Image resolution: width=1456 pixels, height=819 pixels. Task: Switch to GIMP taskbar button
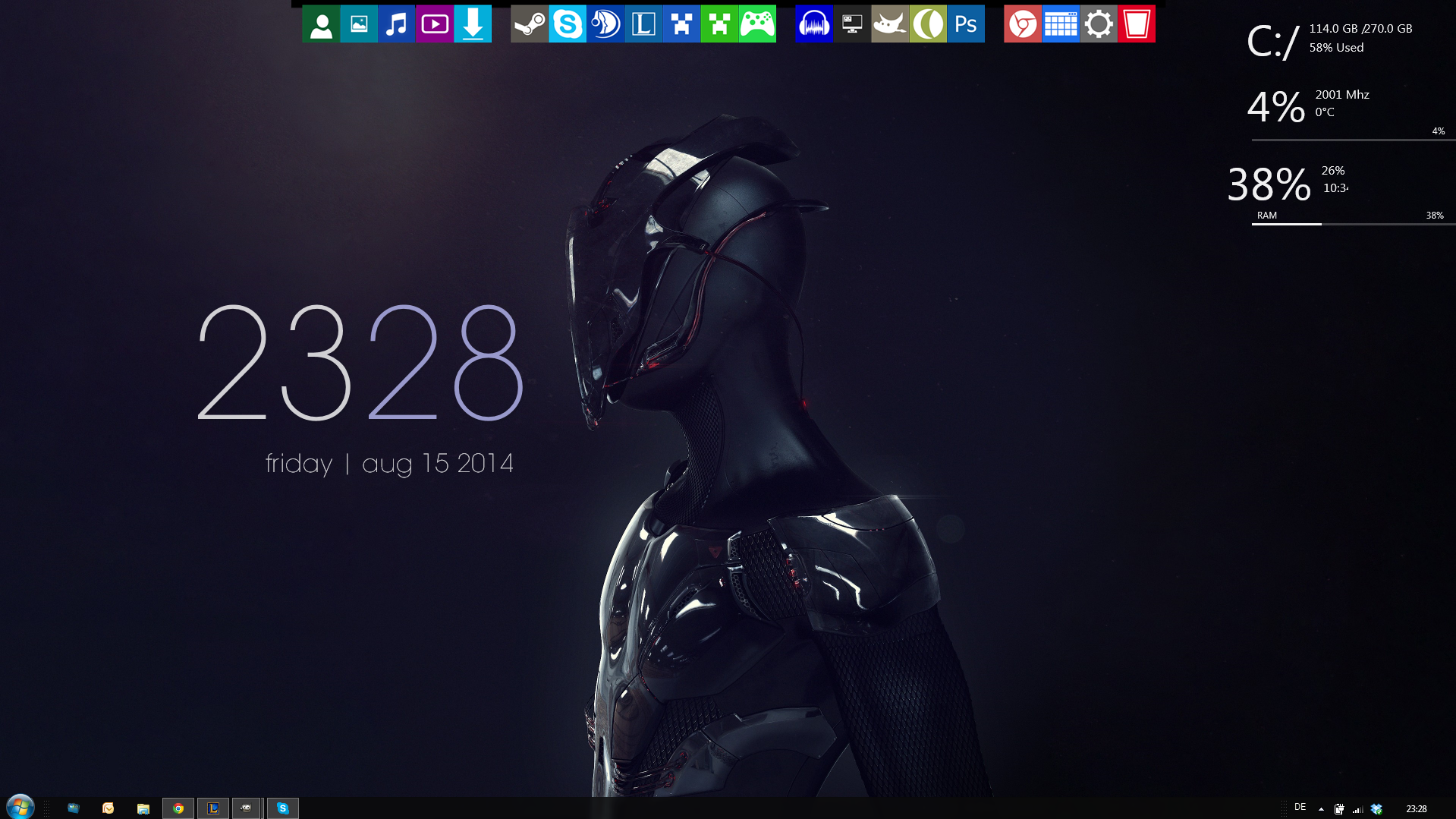point(247,808)
